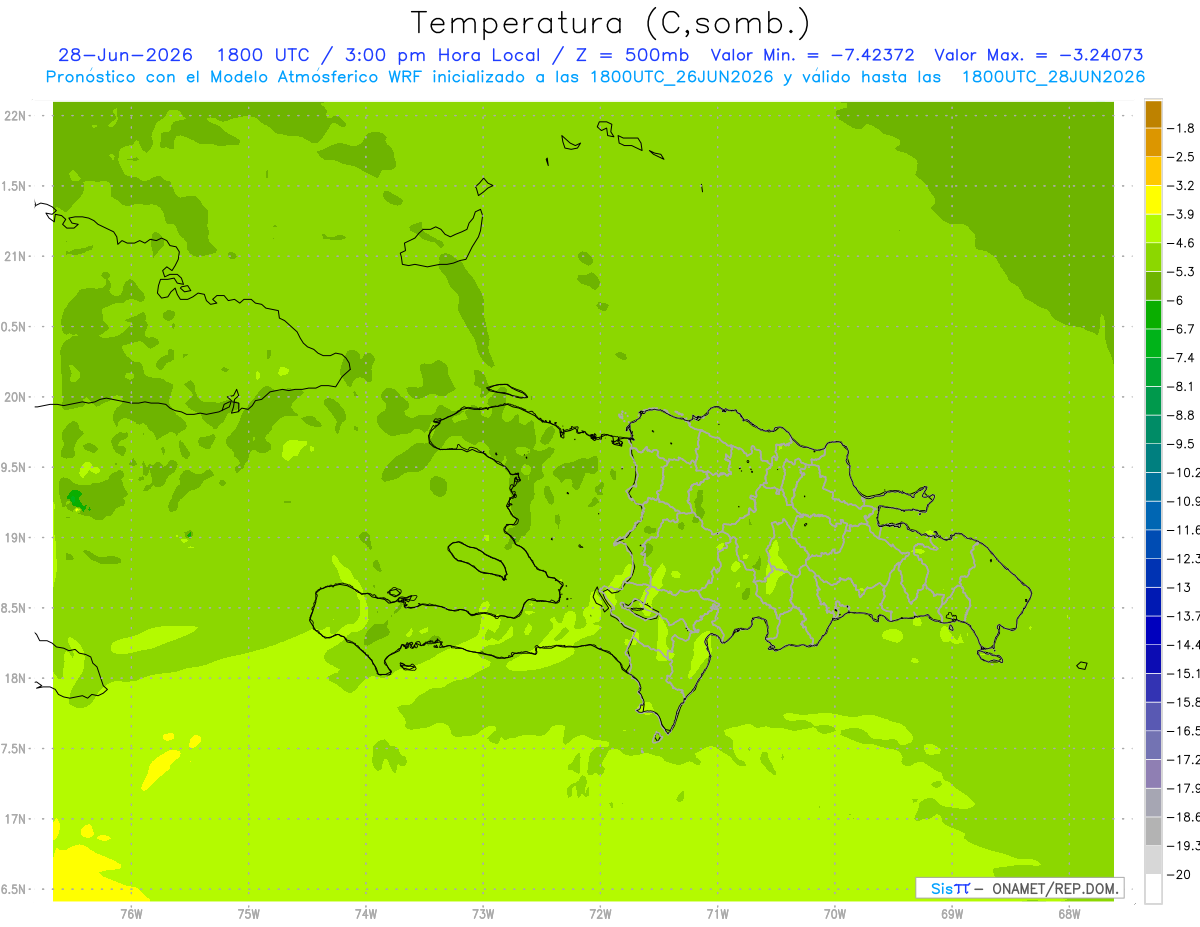1200x927 pixels.
Task: Click the "17N" latitude label
Action: [x=14, y=820]
